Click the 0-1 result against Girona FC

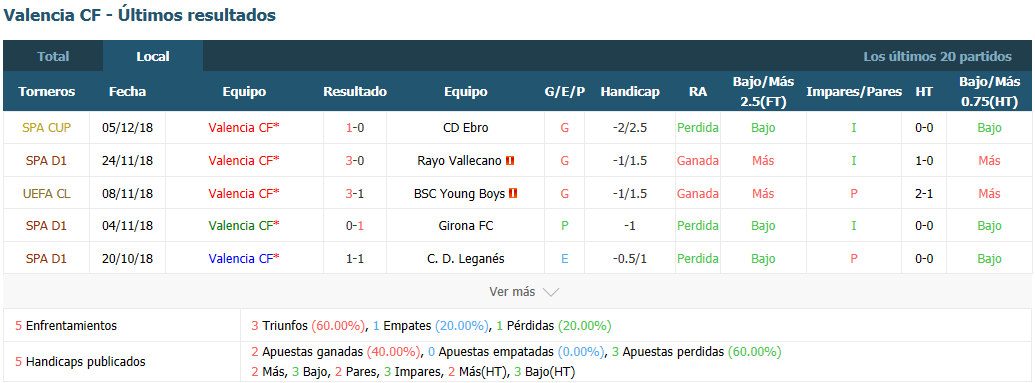pyautogui.click(x=355, y=226)
